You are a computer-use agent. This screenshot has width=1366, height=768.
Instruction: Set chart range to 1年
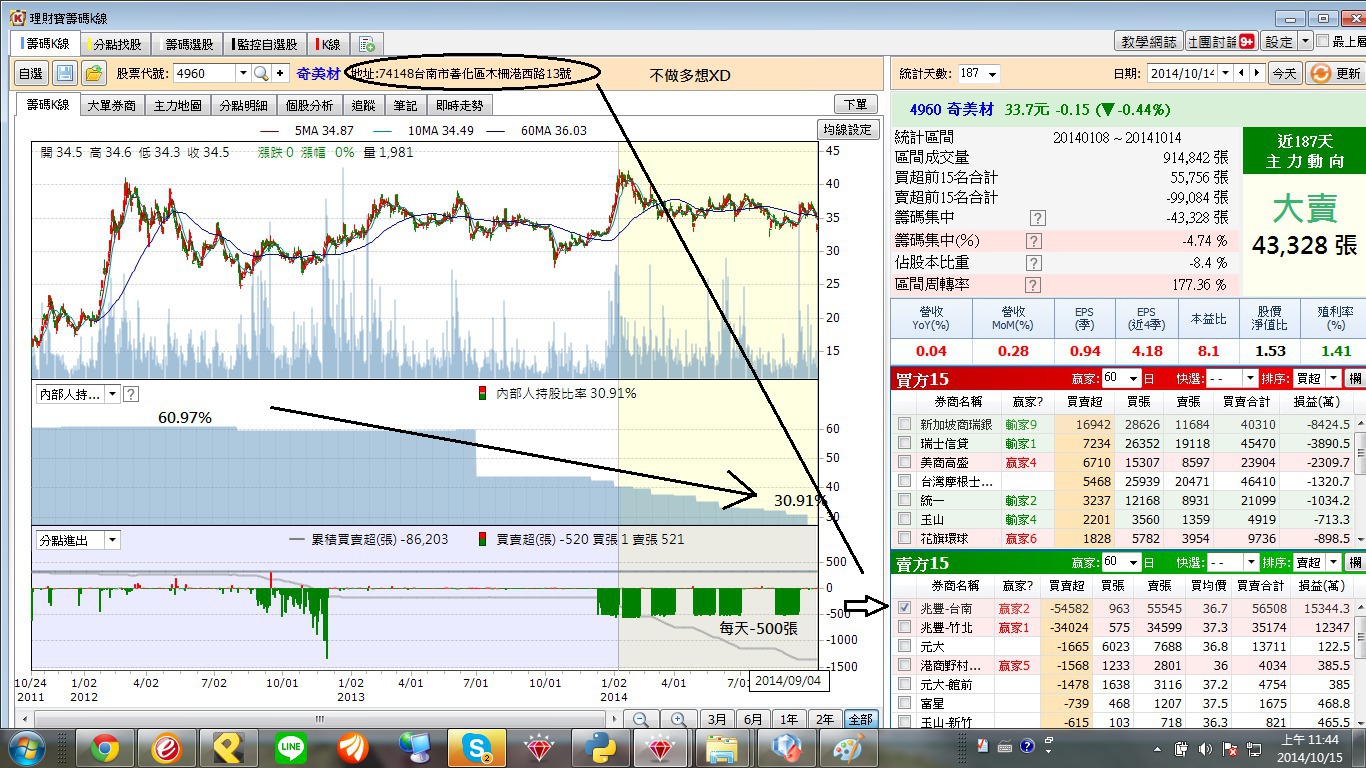pyautogui.click(x=789, y=719)
